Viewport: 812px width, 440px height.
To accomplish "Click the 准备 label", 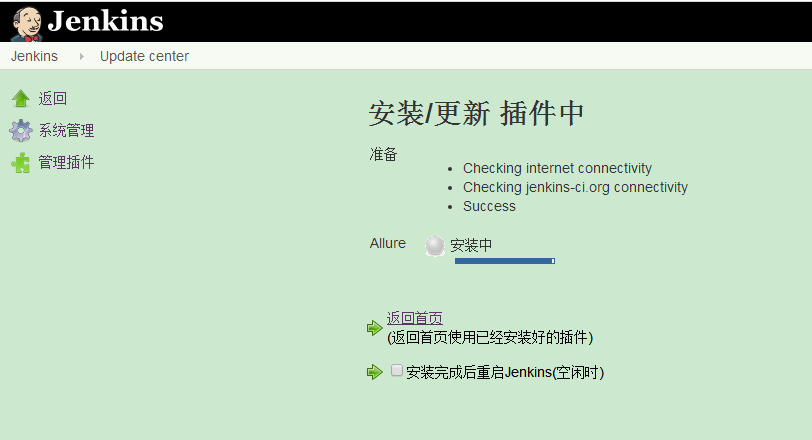I will point(383,154).
